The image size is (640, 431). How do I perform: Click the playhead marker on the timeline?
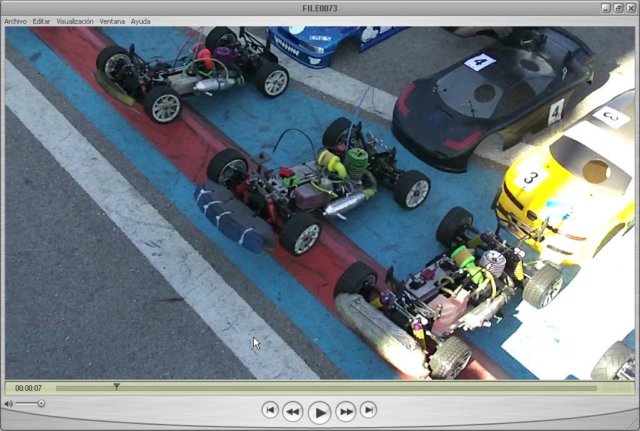coord(116,386)
